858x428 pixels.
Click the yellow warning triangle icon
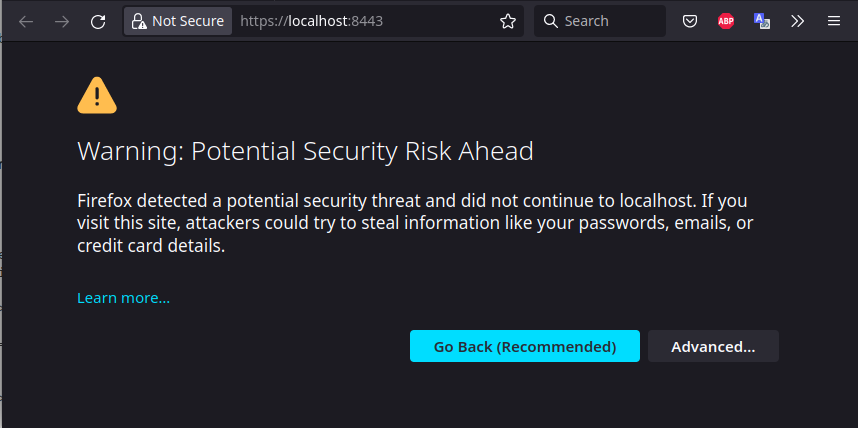(97, 95)
